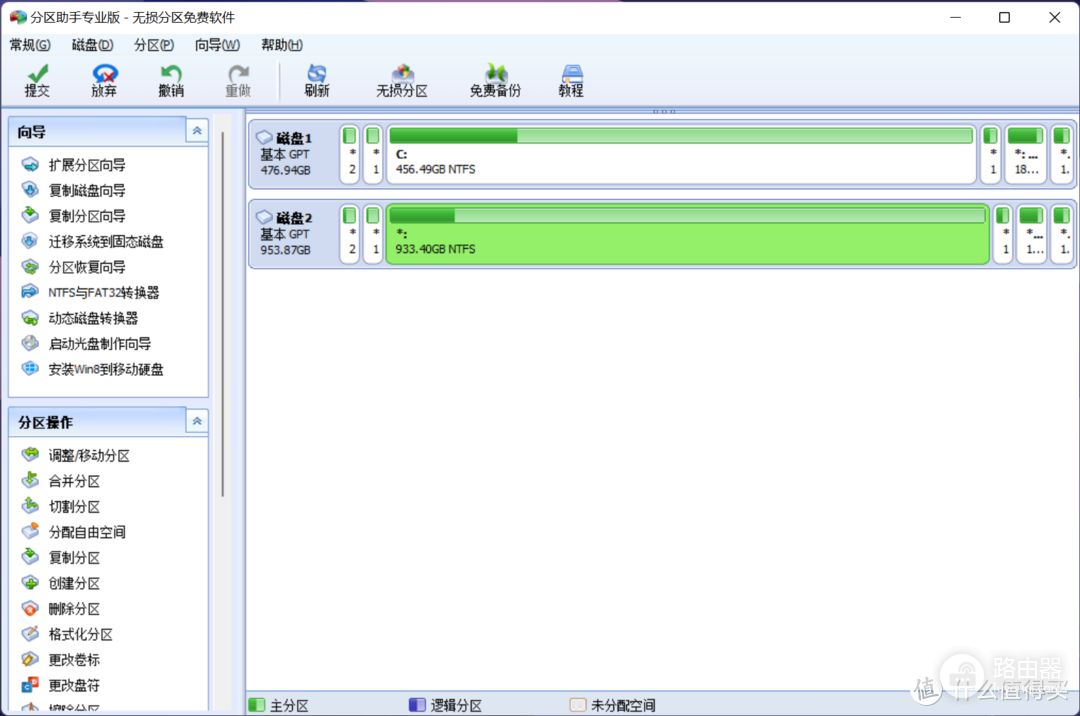Open the 教程 (Tutorial) toolbar icon
Screen dimensions: 1080x716
[571, 81]
